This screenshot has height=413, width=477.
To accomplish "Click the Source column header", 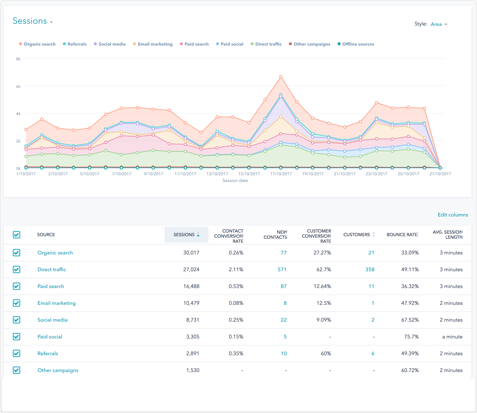I will (x=46, y=235).
